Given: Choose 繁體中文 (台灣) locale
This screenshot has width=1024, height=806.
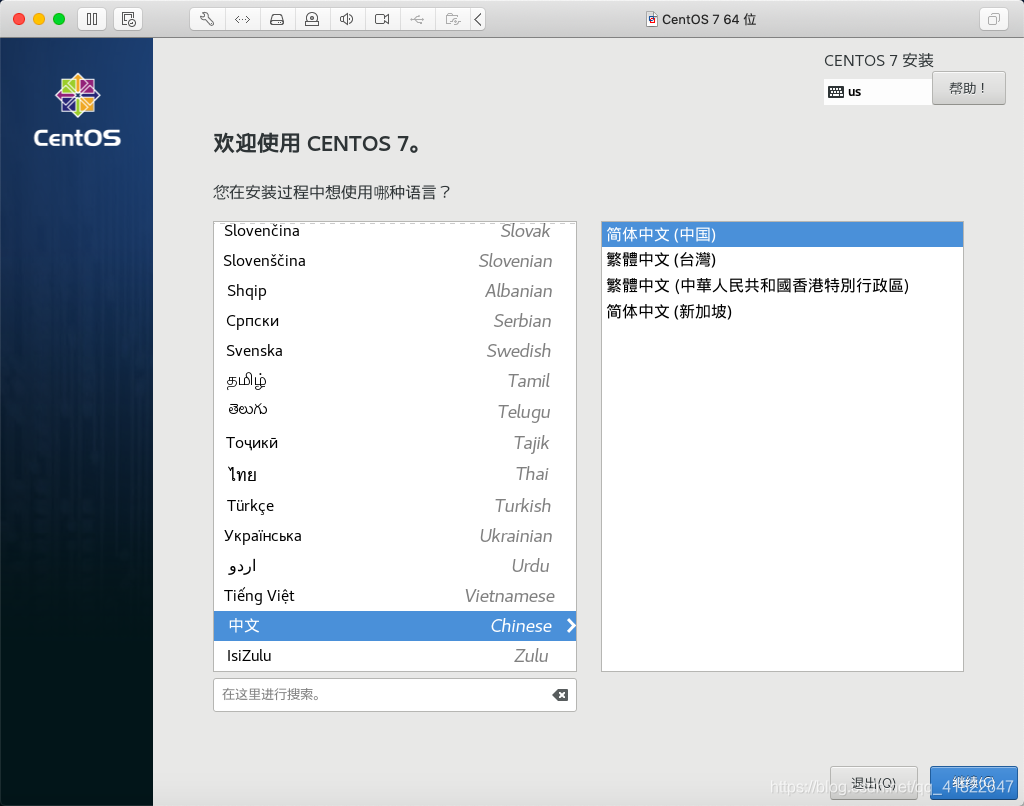Looking at the screenshot, I should (782, 260).
